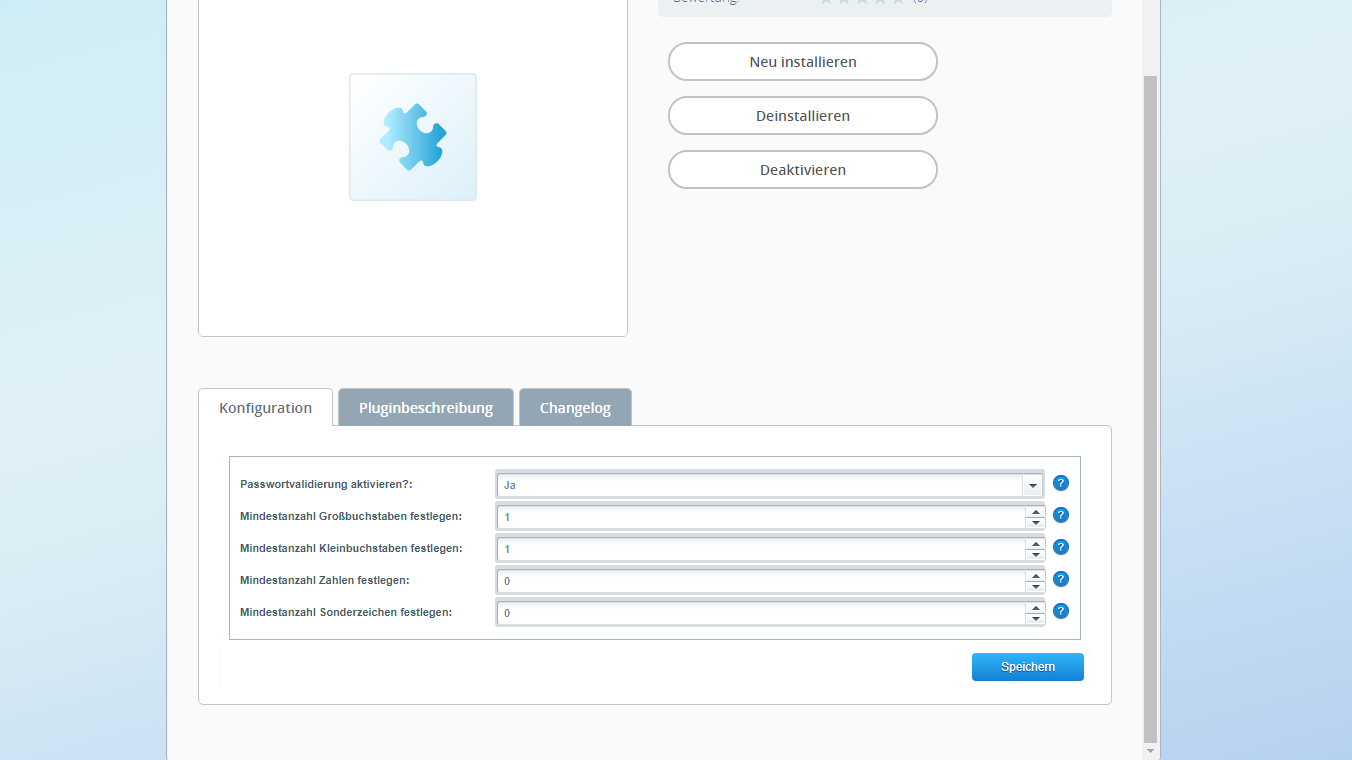
Task: Switch to the Changelog tab
Action: (575, 408)
